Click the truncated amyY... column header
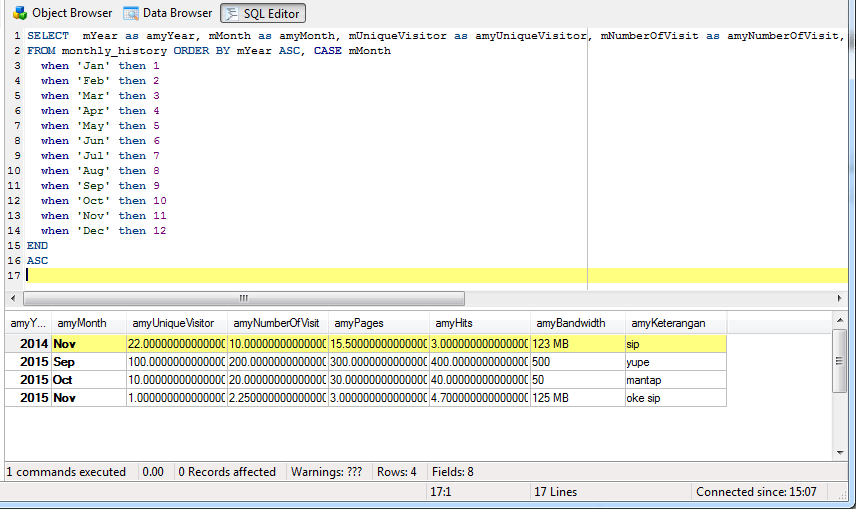 tap(28, 323)
